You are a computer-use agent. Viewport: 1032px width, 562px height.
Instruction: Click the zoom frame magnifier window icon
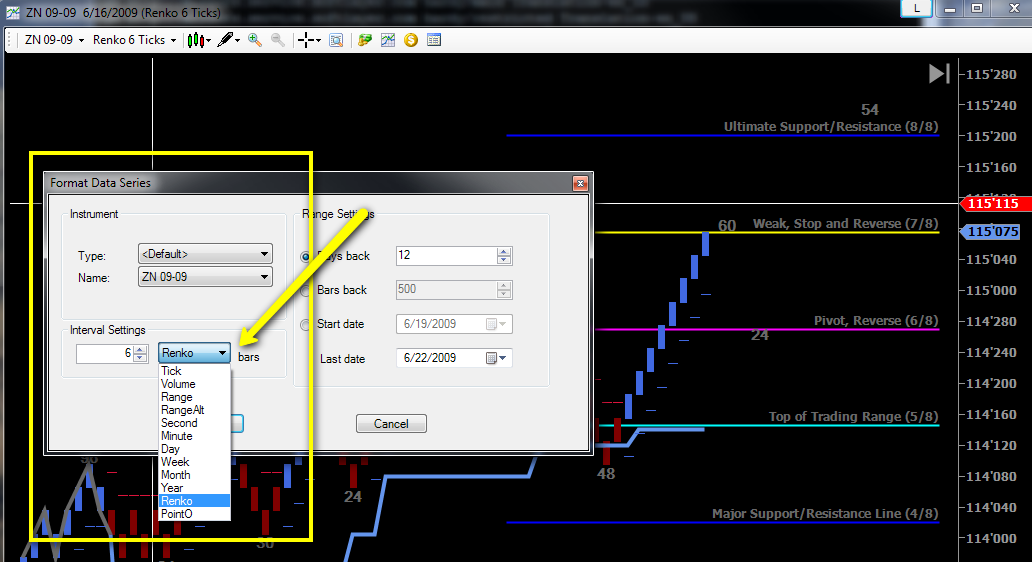pos(336,40)
